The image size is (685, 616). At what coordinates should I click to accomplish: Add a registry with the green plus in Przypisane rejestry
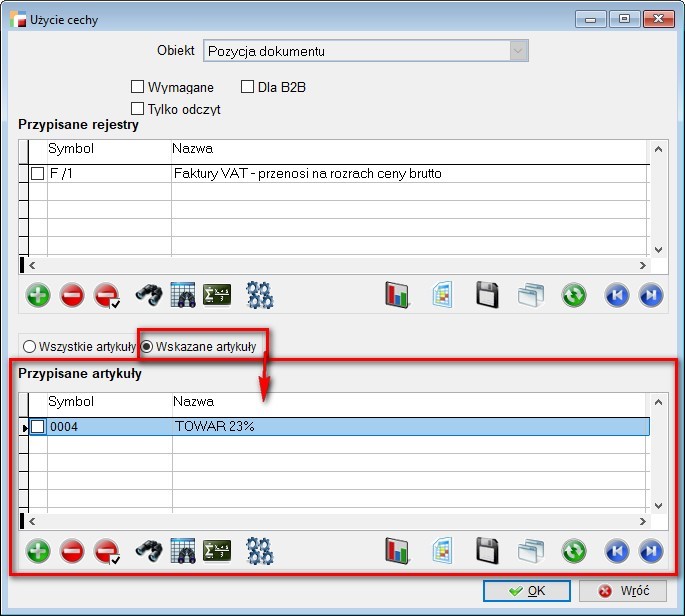(38, 295)
